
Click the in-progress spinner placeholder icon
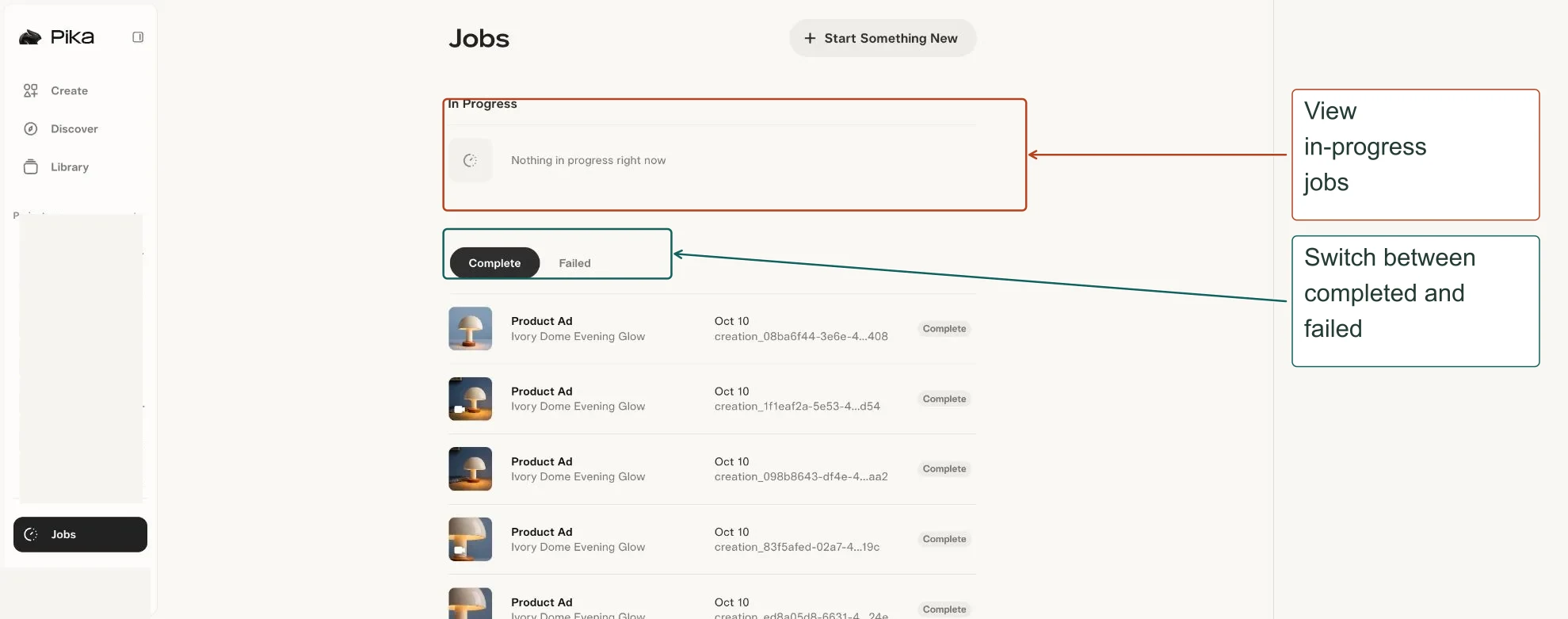coord(471,160)
